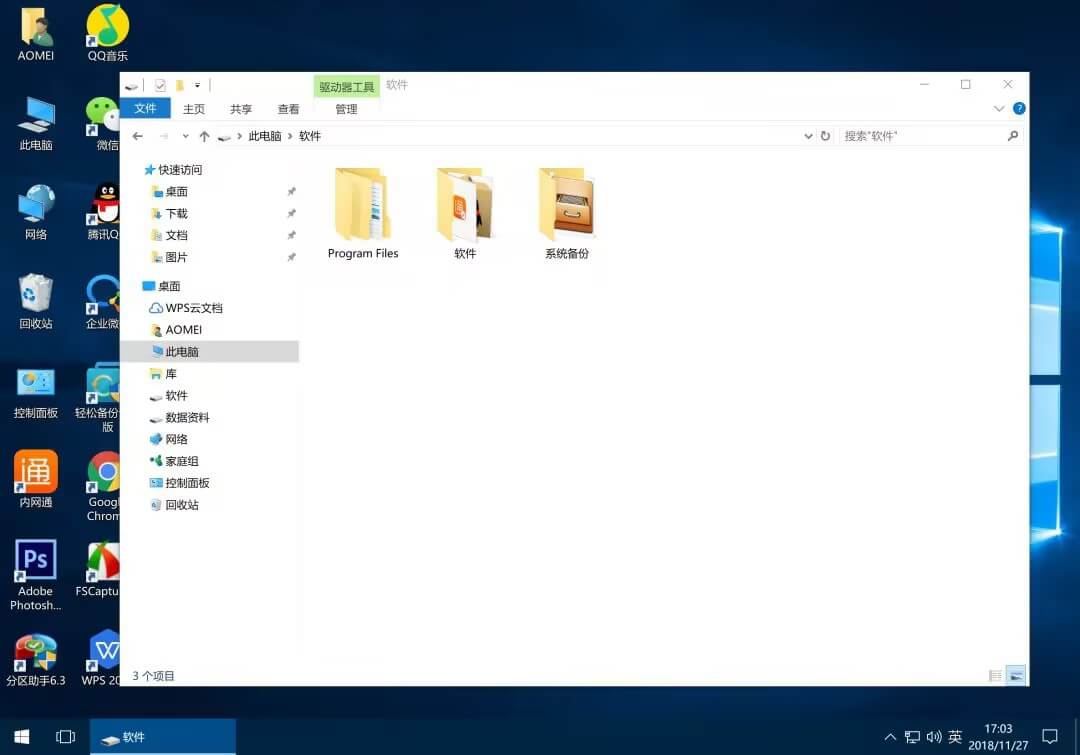Open the quick access toolbar customize dropdown
The height and width of the screenshot is (755, 1080).
(x=196, y=85)
